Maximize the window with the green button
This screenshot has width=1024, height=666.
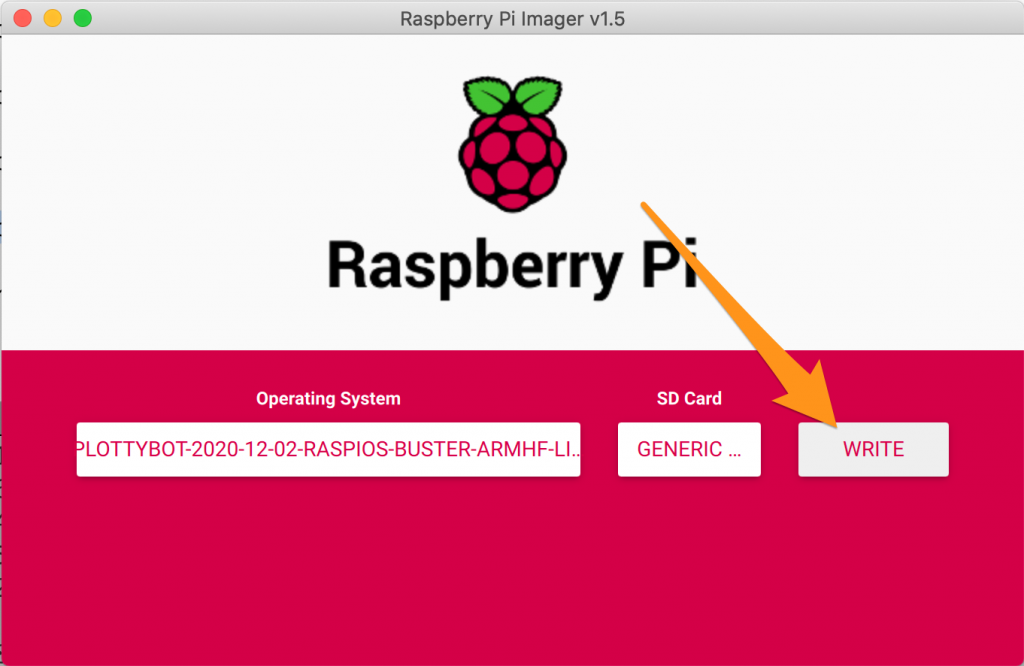click(x=83, y=18)
